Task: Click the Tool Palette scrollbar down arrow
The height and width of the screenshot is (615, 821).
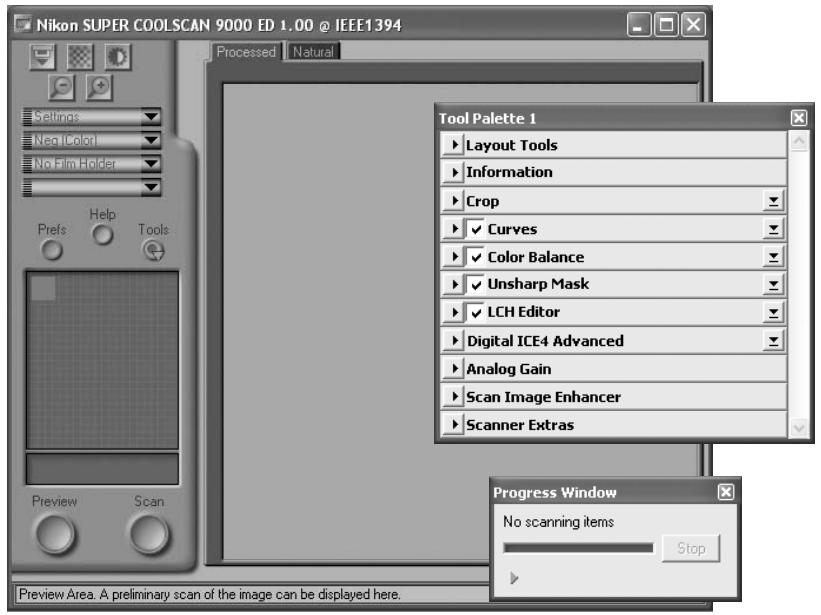Action: 799,427
